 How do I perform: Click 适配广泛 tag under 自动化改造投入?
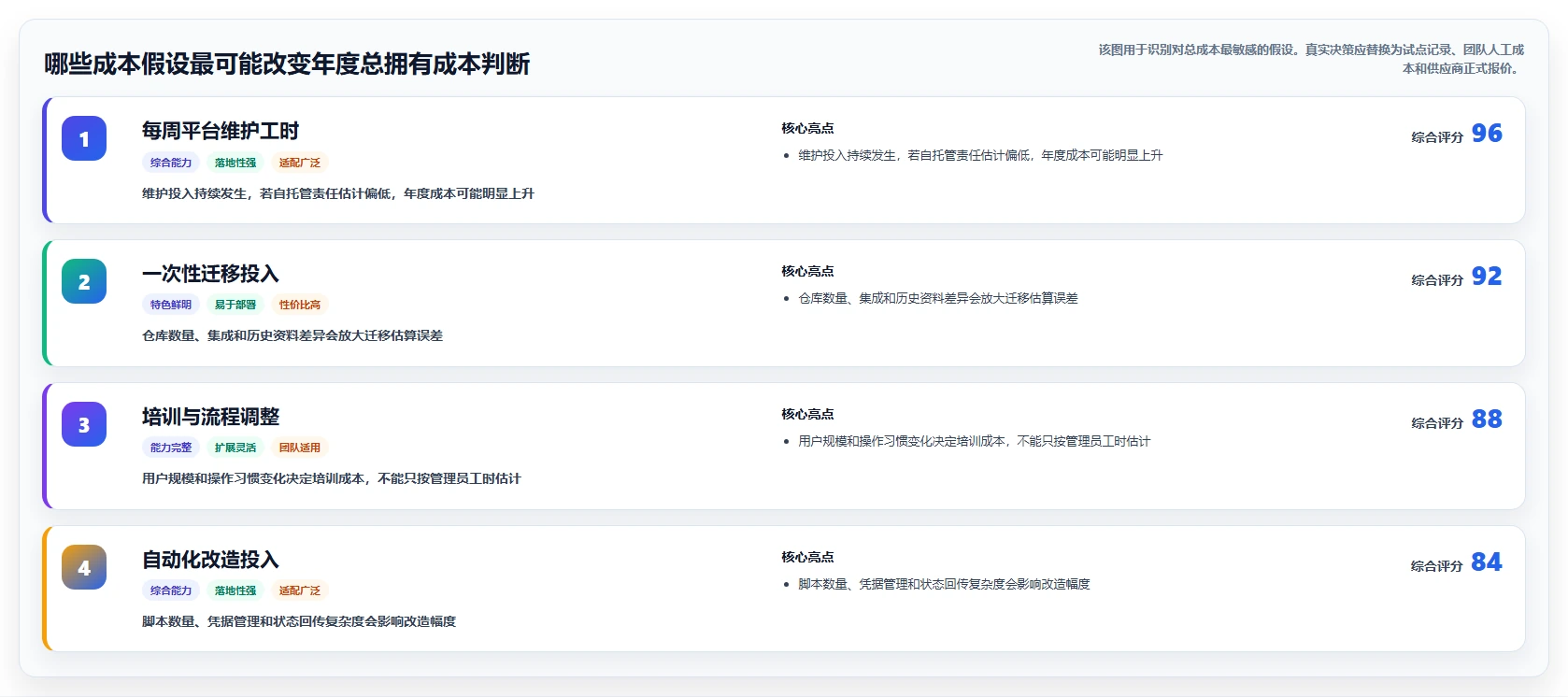tap(300, 590)
